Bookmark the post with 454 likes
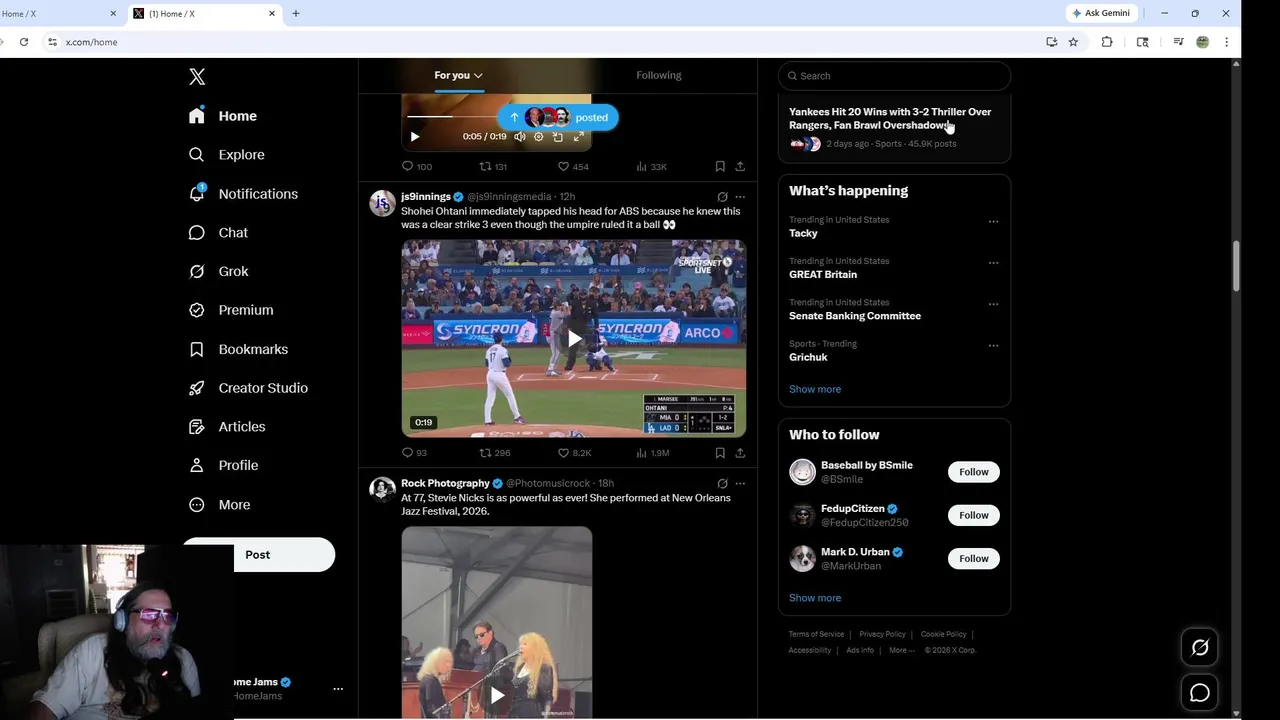1280x720 pixels. (x=720, y=167)
